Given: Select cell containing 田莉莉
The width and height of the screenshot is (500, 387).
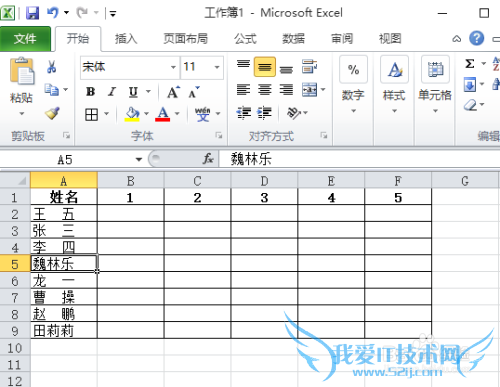Looking at the screenshot, I should tap(64, 330).
